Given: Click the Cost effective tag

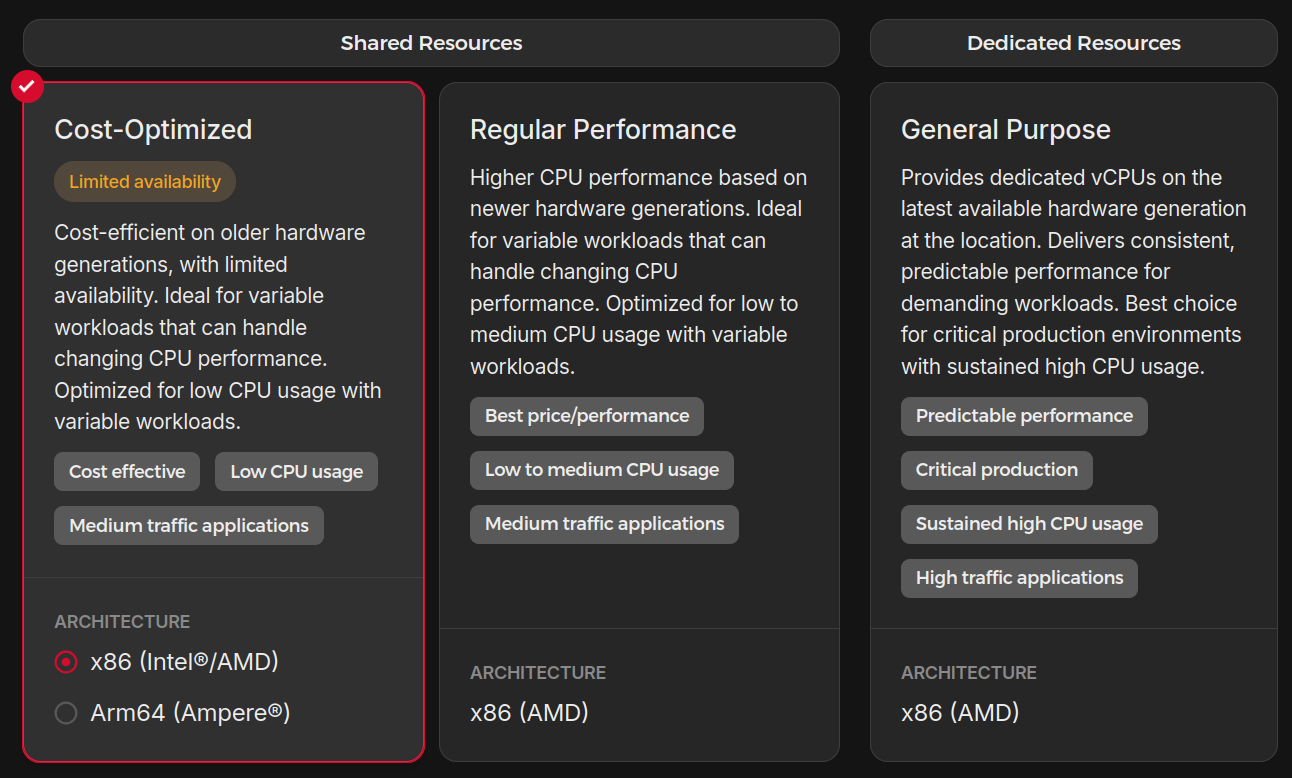Looking at the screenshot, I should pyautogui.click(x=127, y=472).
